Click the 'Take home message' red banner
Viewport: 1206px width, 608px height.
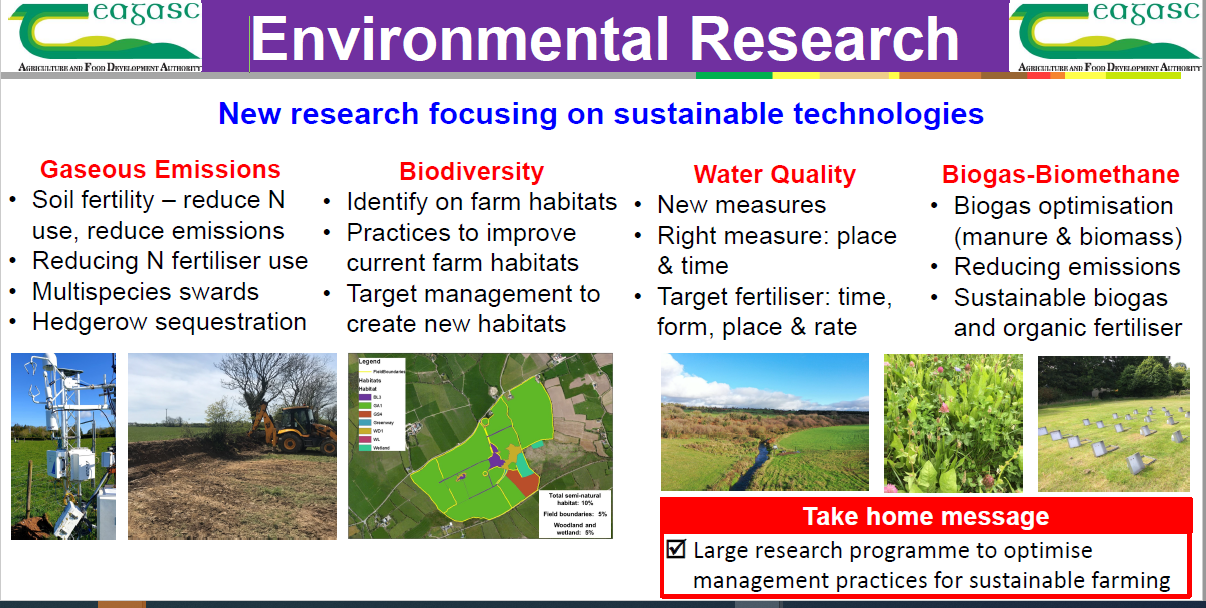pyautogui.click(x=926, y=516)
